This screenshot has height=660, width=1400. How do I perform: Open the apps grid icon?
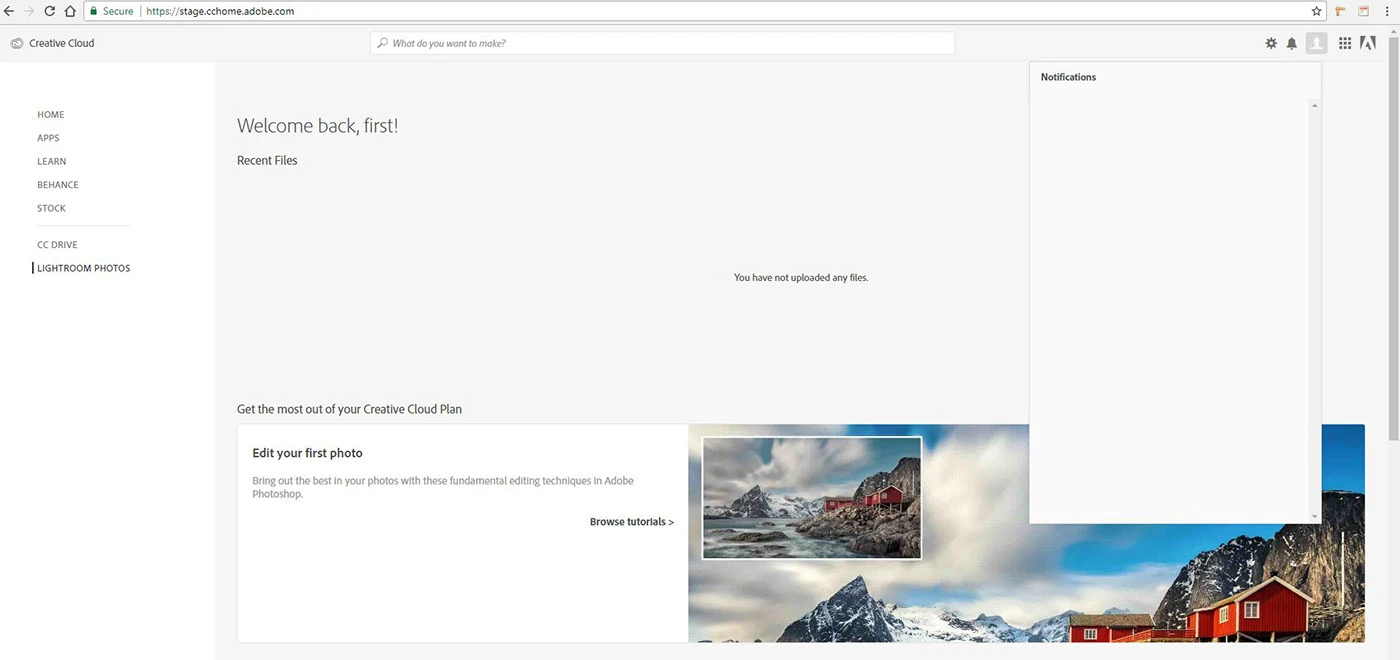click(1345, 43)
